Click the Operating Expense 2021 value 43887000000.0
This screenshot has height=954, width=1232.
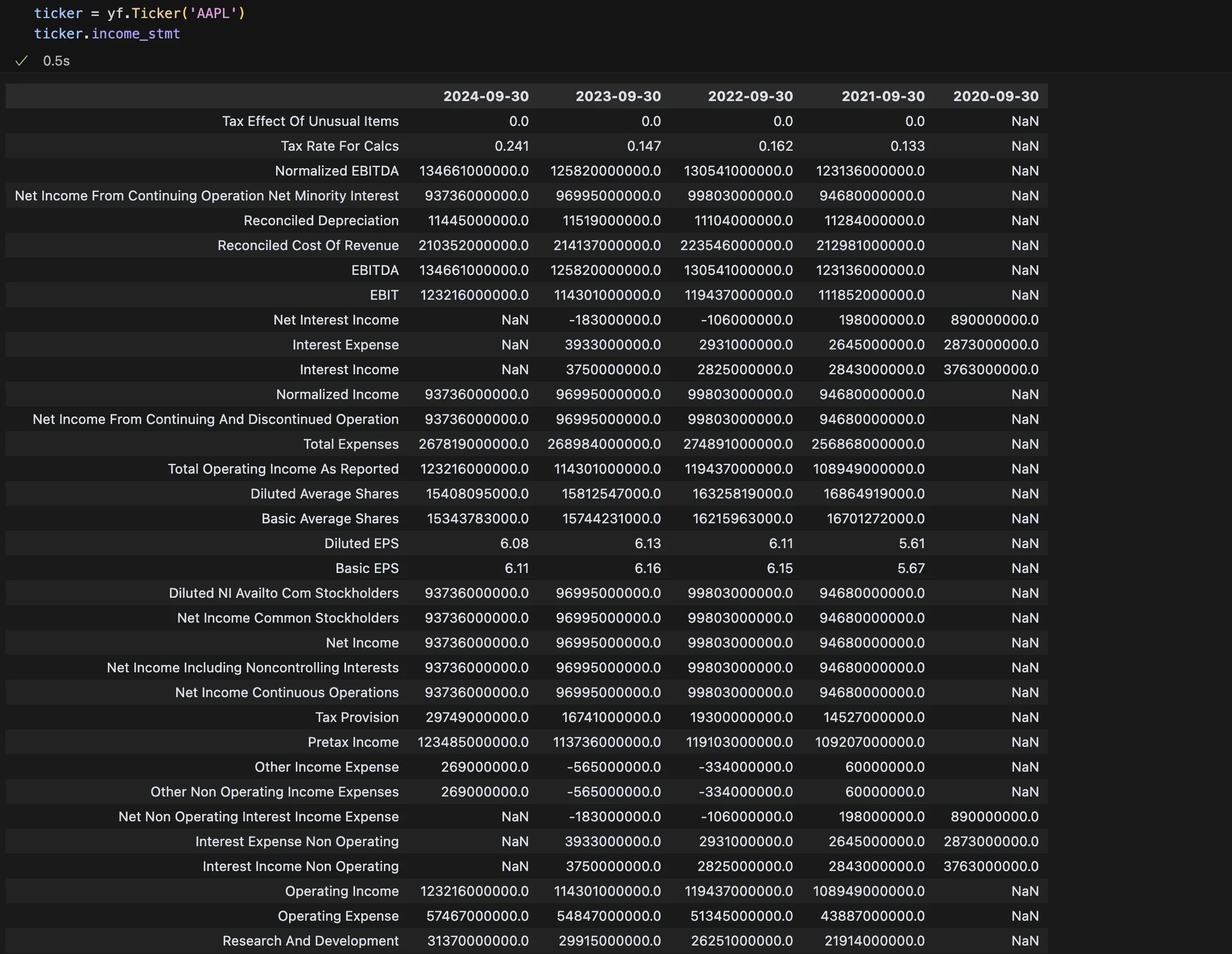click(872, 916)
